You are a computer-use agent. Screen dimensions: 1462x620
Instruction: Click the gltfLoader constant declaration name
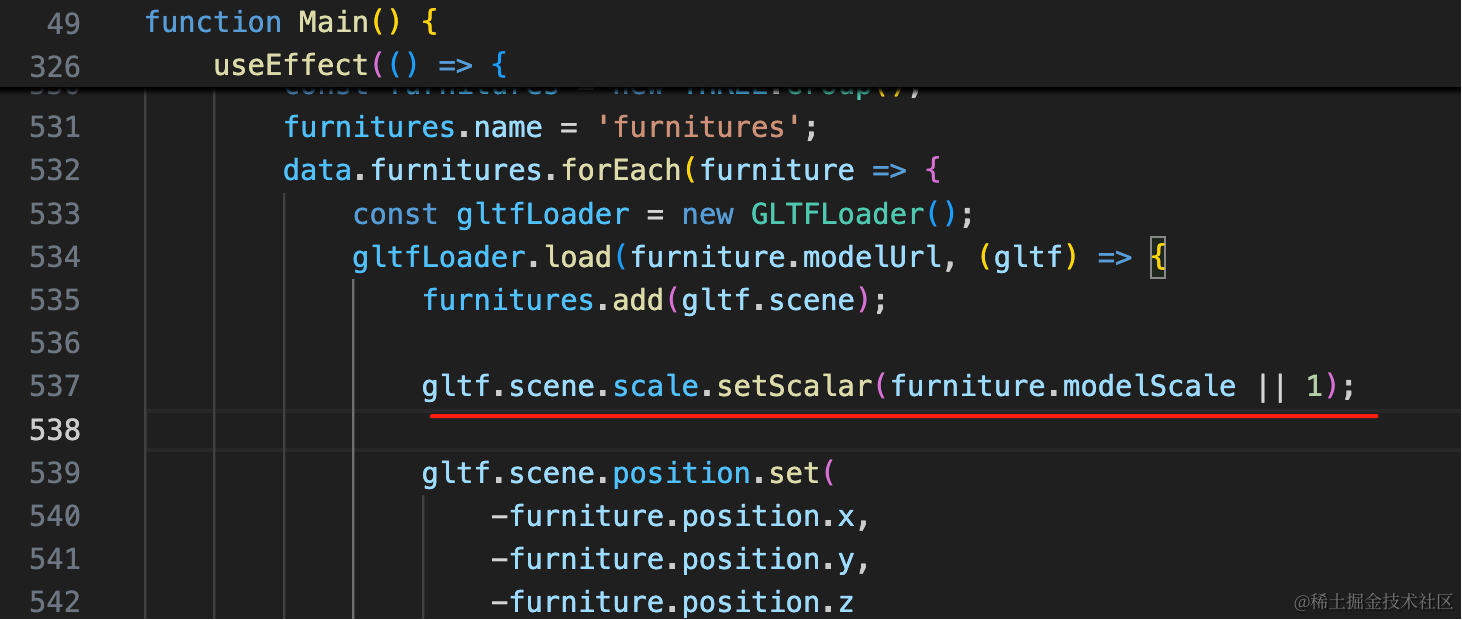(x=542, y=214)
